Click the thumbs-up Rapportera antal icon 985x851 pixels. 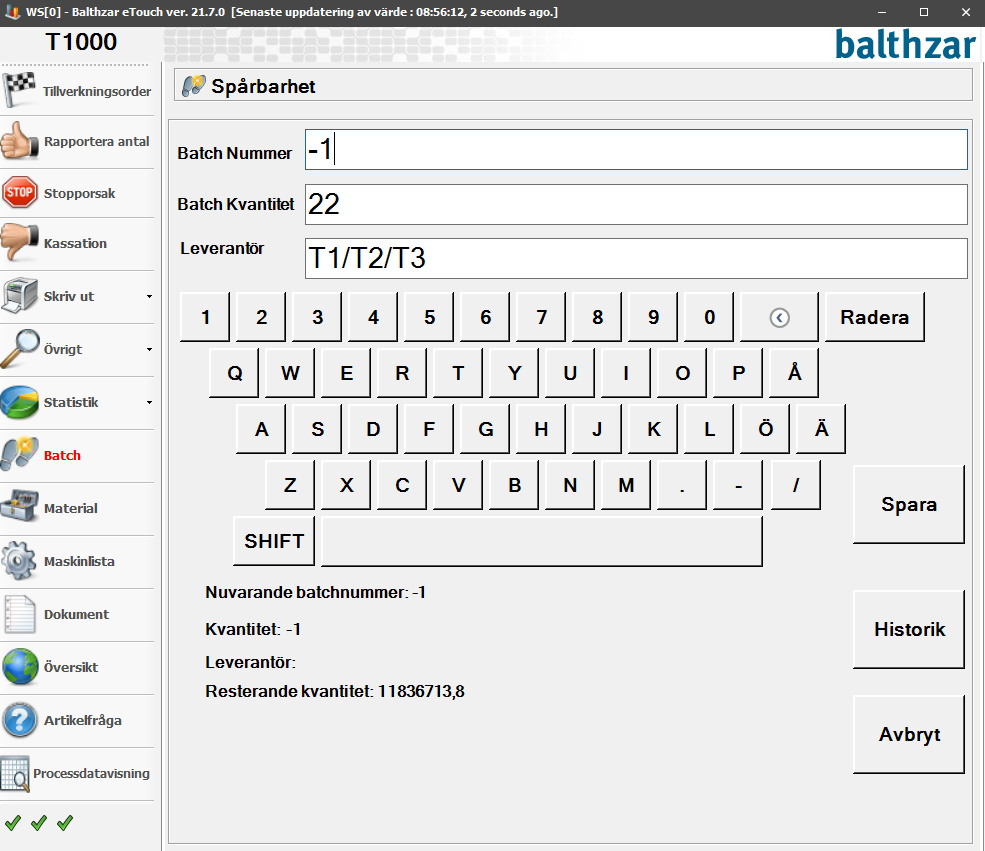tap(19, 141)
